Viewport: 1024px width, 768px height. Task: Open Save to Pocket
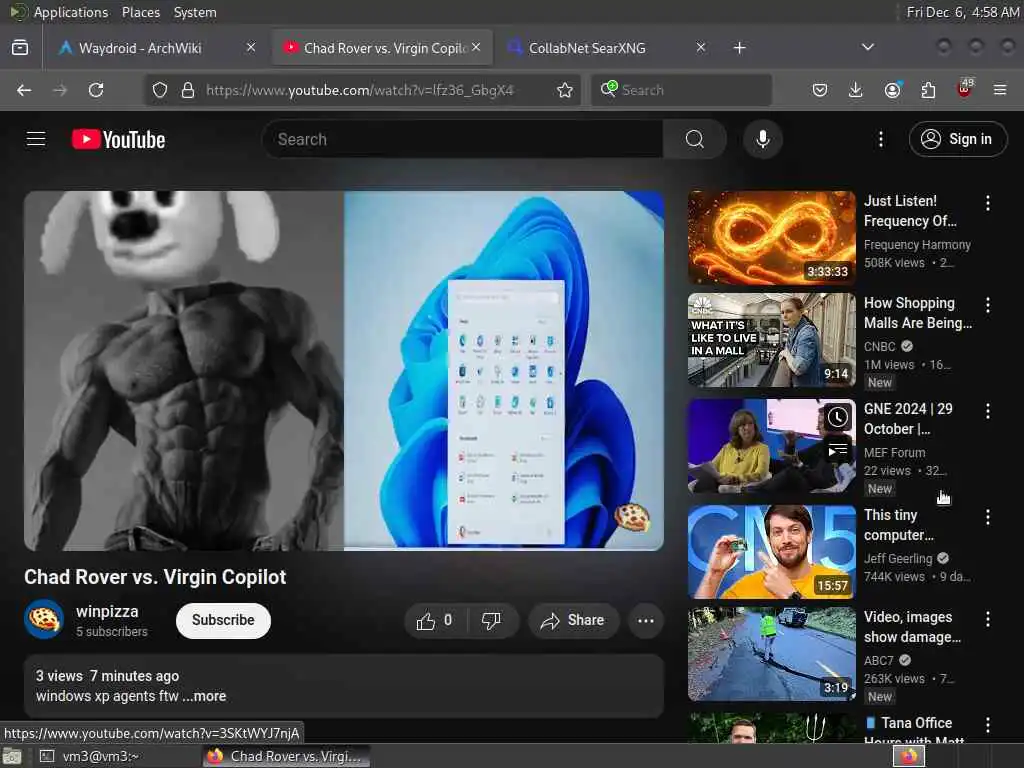[820, 90]
